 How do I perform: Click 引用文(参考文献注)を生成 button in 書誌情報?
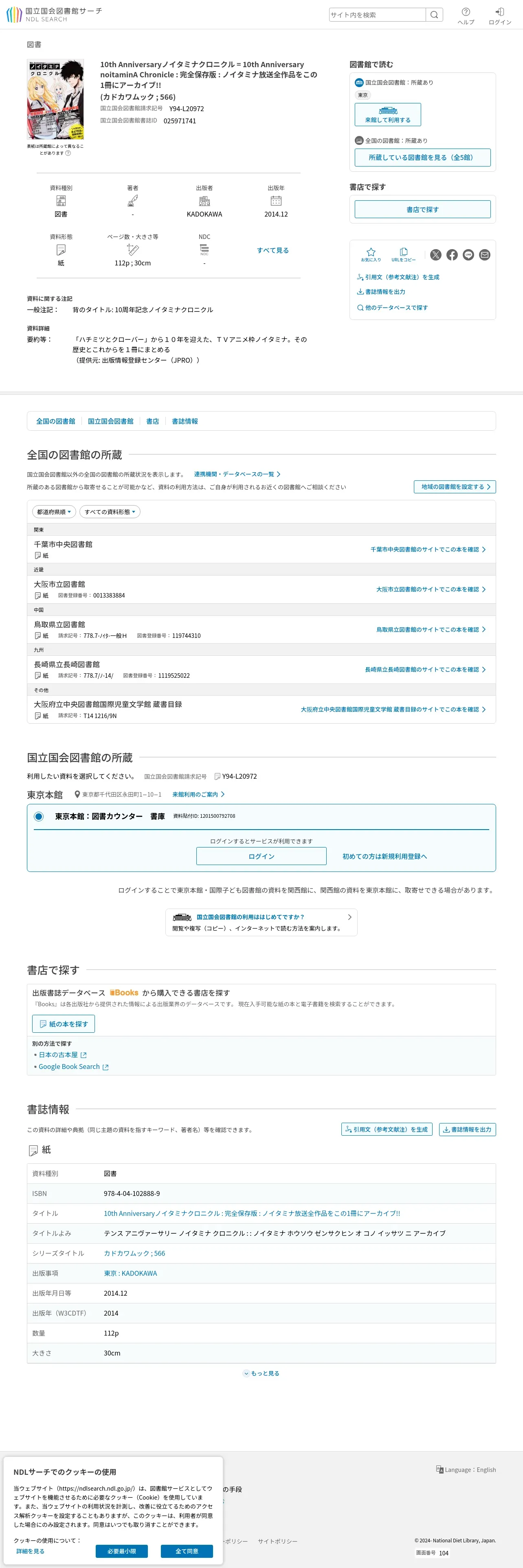(x=387, y=1130)
